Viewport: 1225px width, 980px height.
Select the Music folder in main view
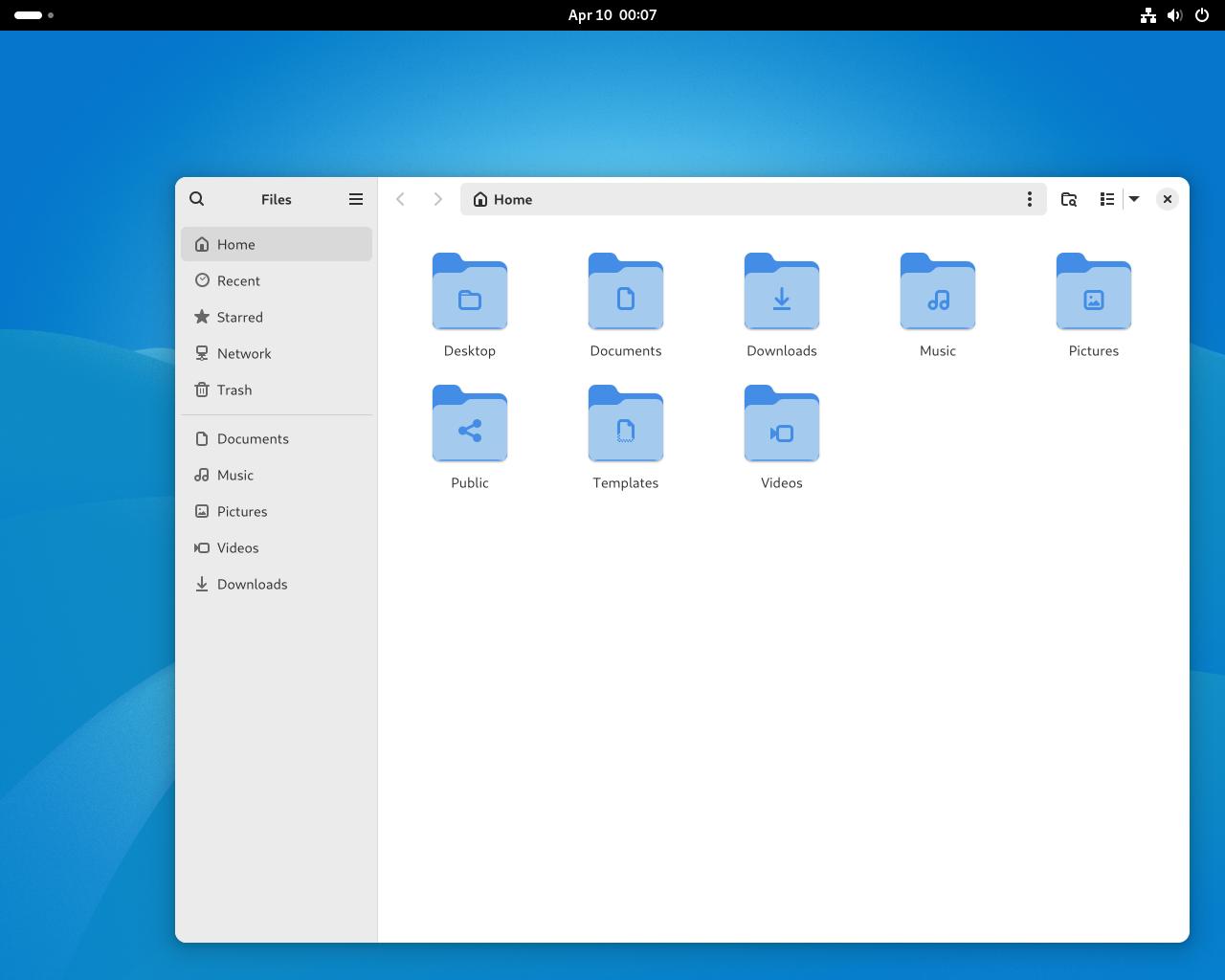tap(938, 292)
